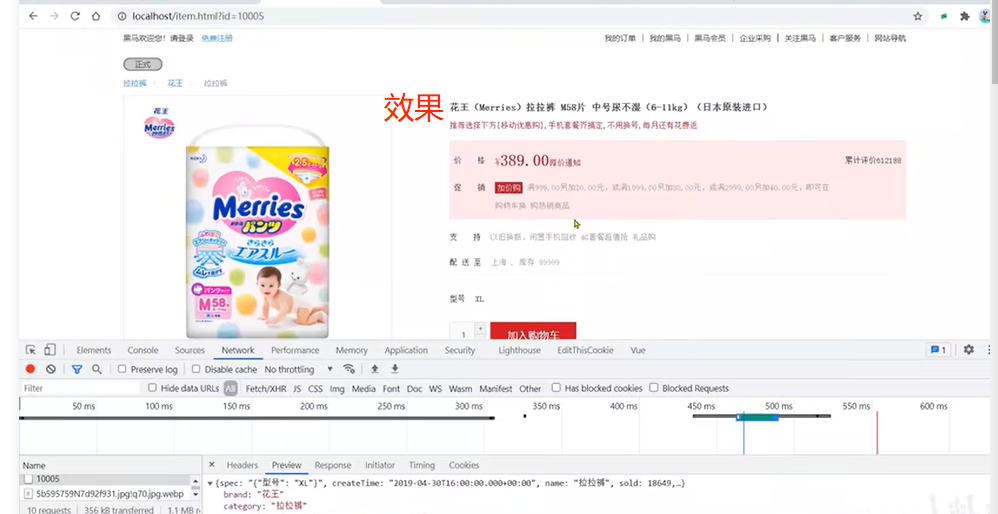
Task: Filter requests by Fetch/XHR
Action: click(266, 388)
